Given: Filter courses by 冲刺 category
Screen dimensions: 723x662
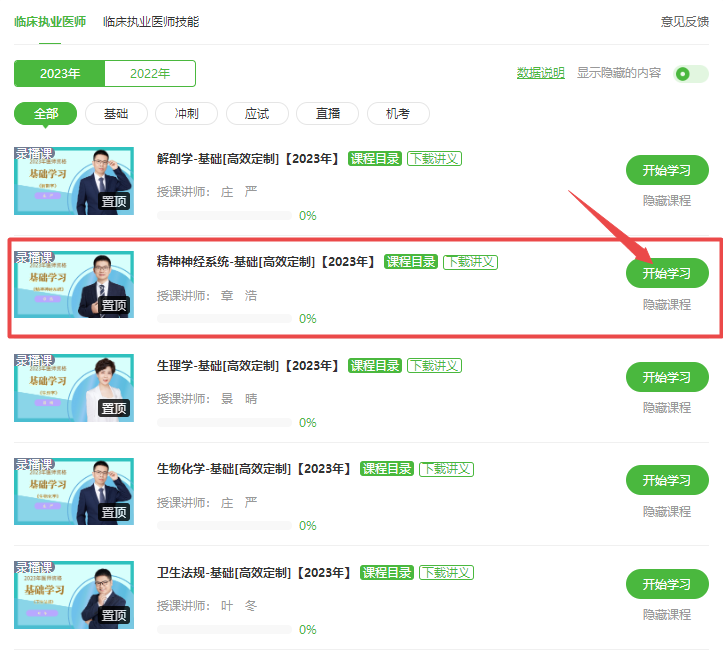Looking at the screenshot, I should click(186, 113).
